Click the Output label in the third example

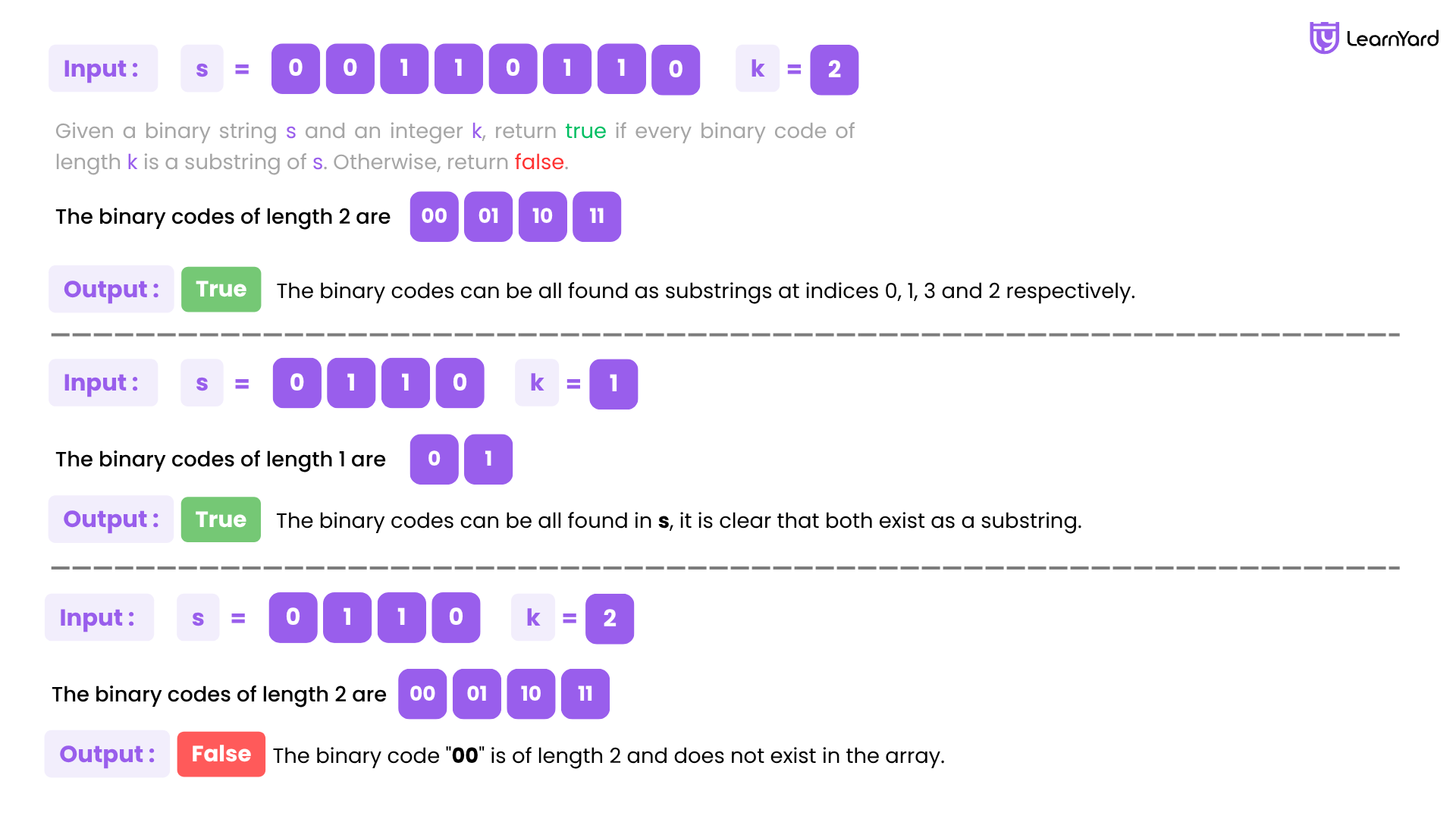(x=107, y=754)
